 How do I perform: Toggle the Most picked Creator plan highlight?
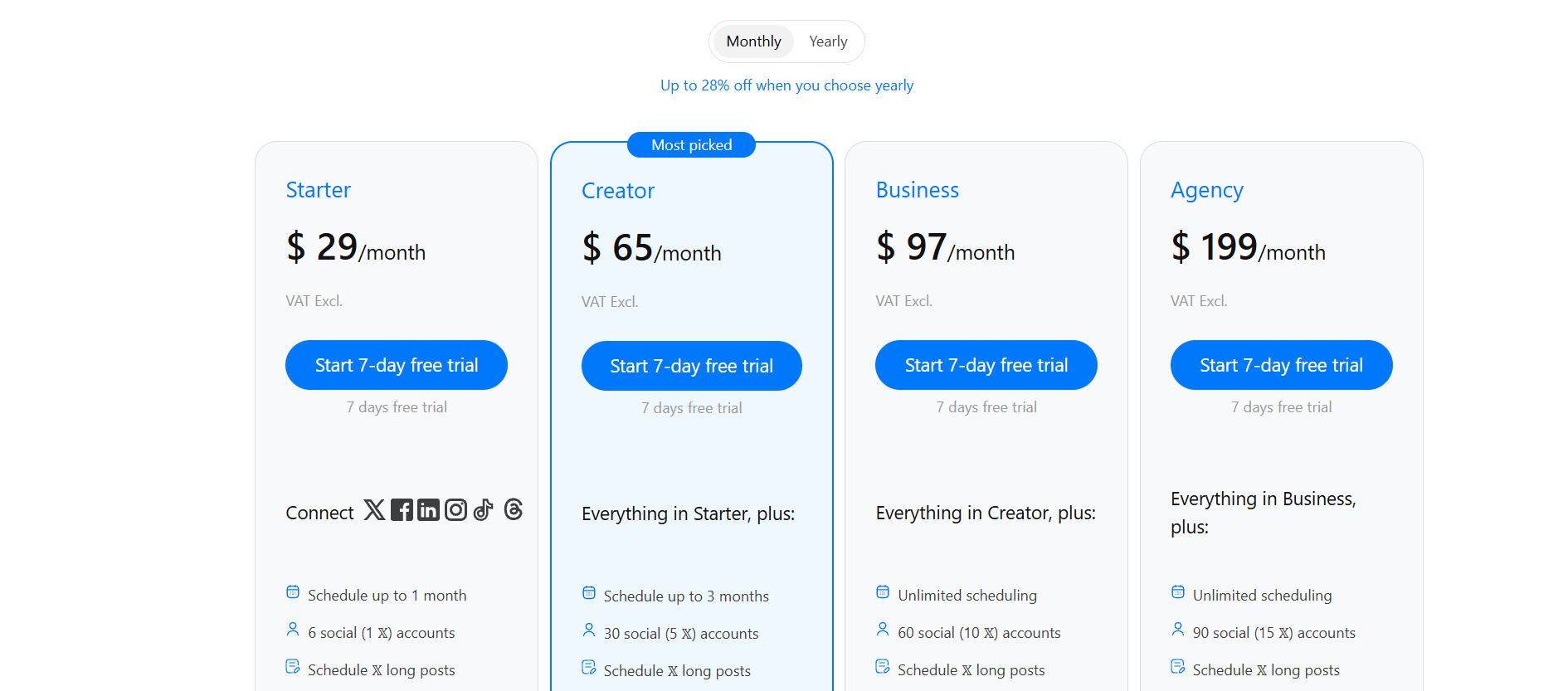pyautogui.click(x=691, y=144)
